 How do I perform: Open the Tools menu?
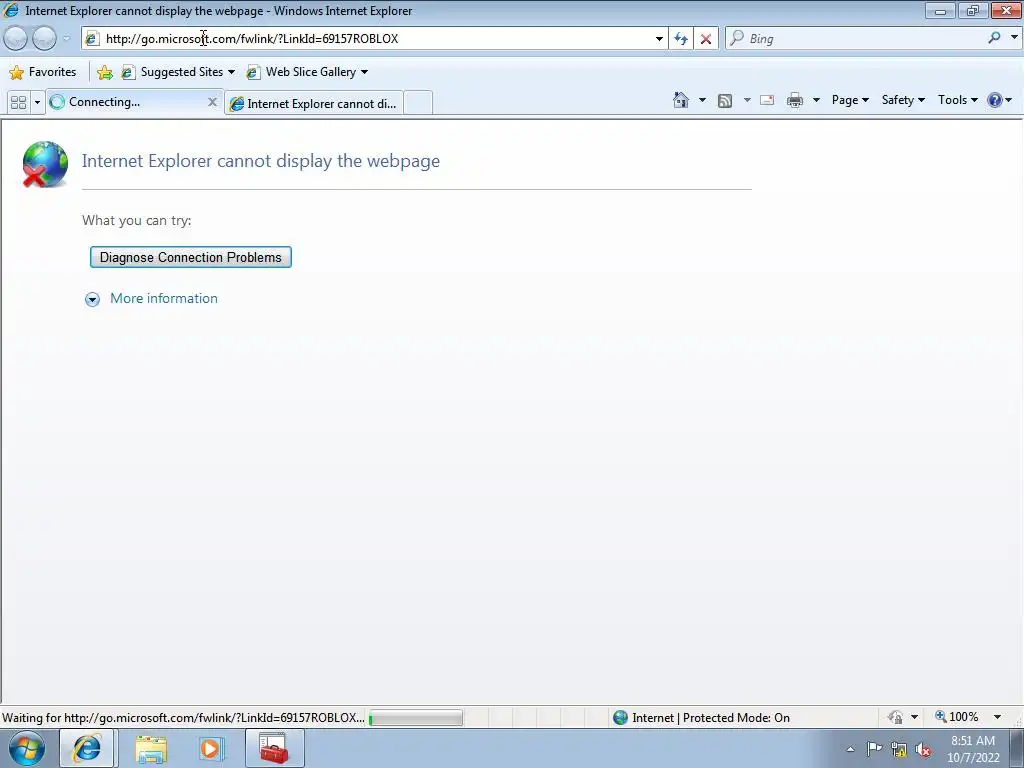coord(958,100)
